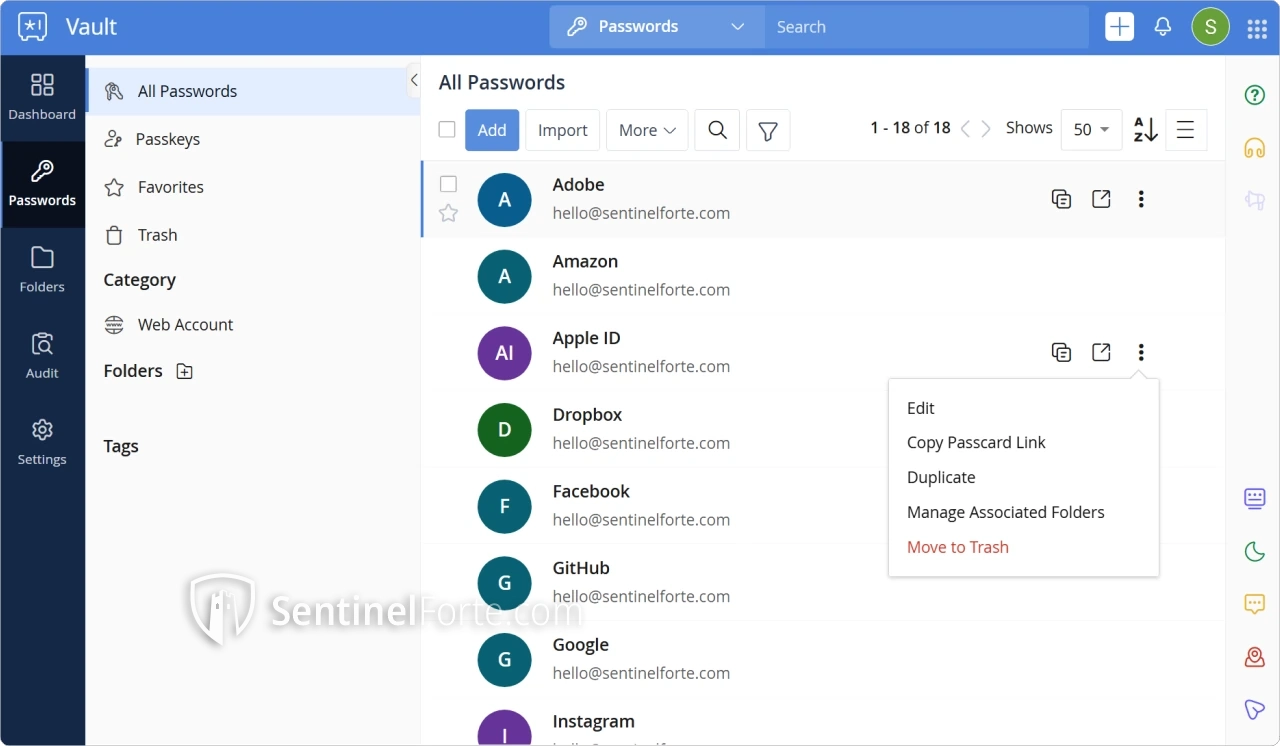The height and width of the screenshot is (746, 1280).
Task: Open the Audit sidebar section
Action: tap(42, 356)
